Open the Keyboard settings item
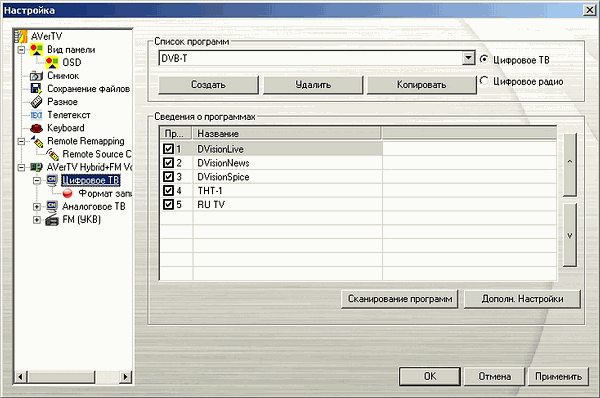 tap(66, 128)
